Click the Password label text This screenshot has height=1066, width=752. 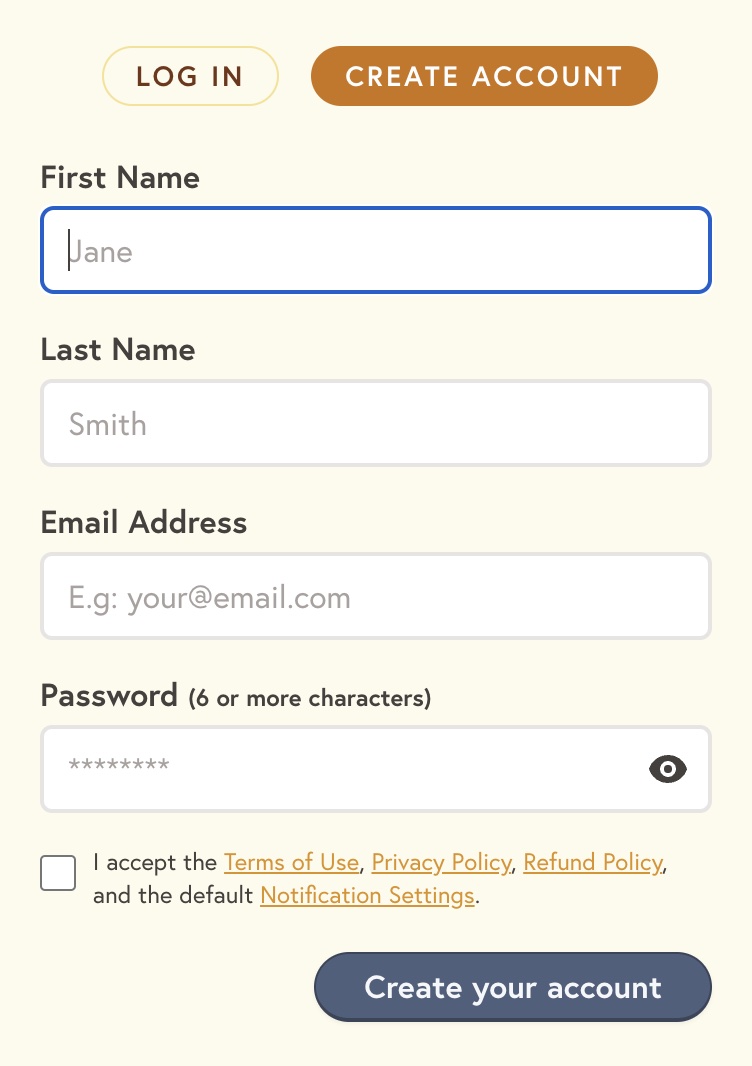click(x=109, y=695)
